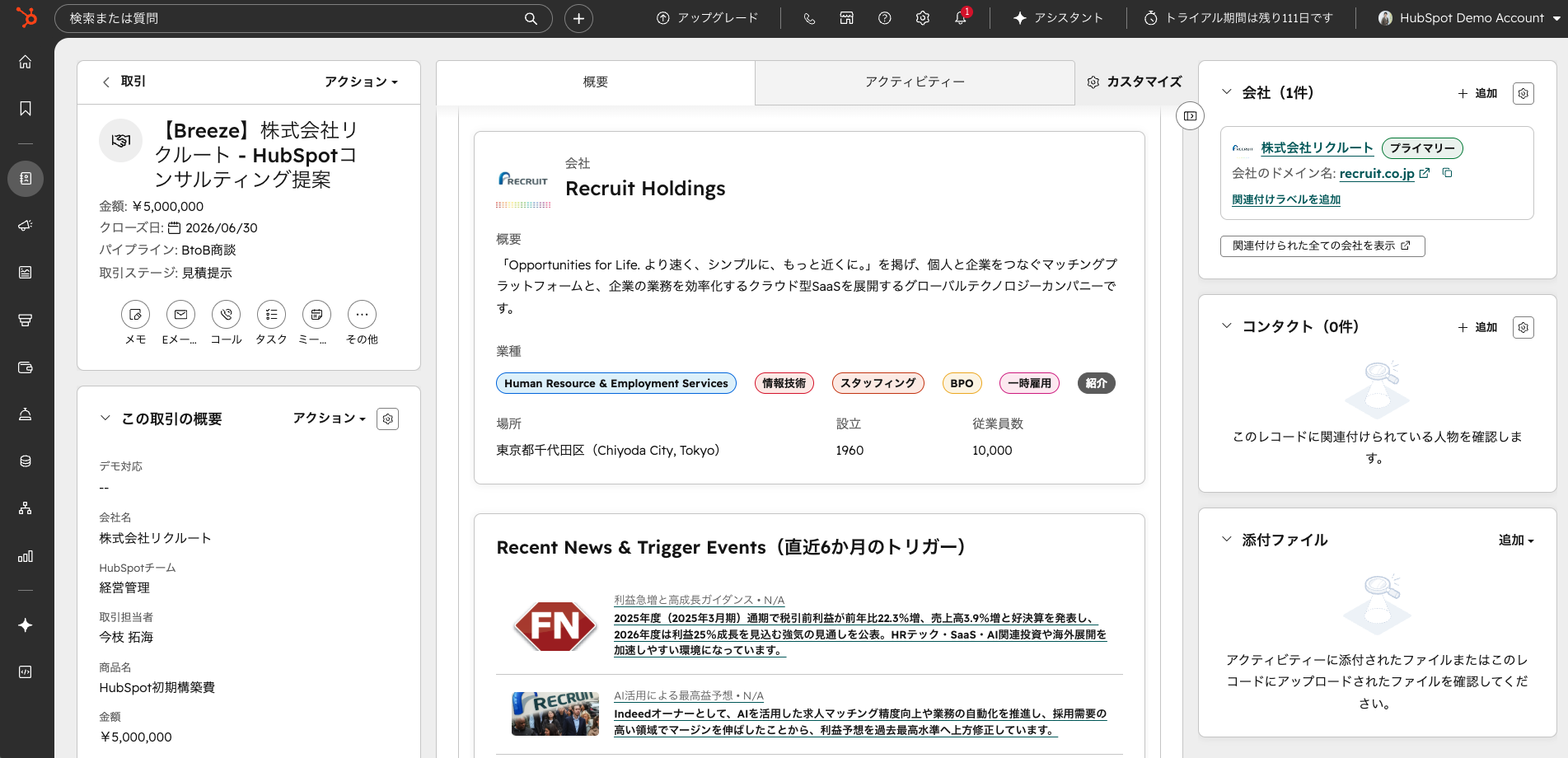Screen dimensions: 1568x758
Task: Open the service bell icon in sidebar
Action: (26, 414)
